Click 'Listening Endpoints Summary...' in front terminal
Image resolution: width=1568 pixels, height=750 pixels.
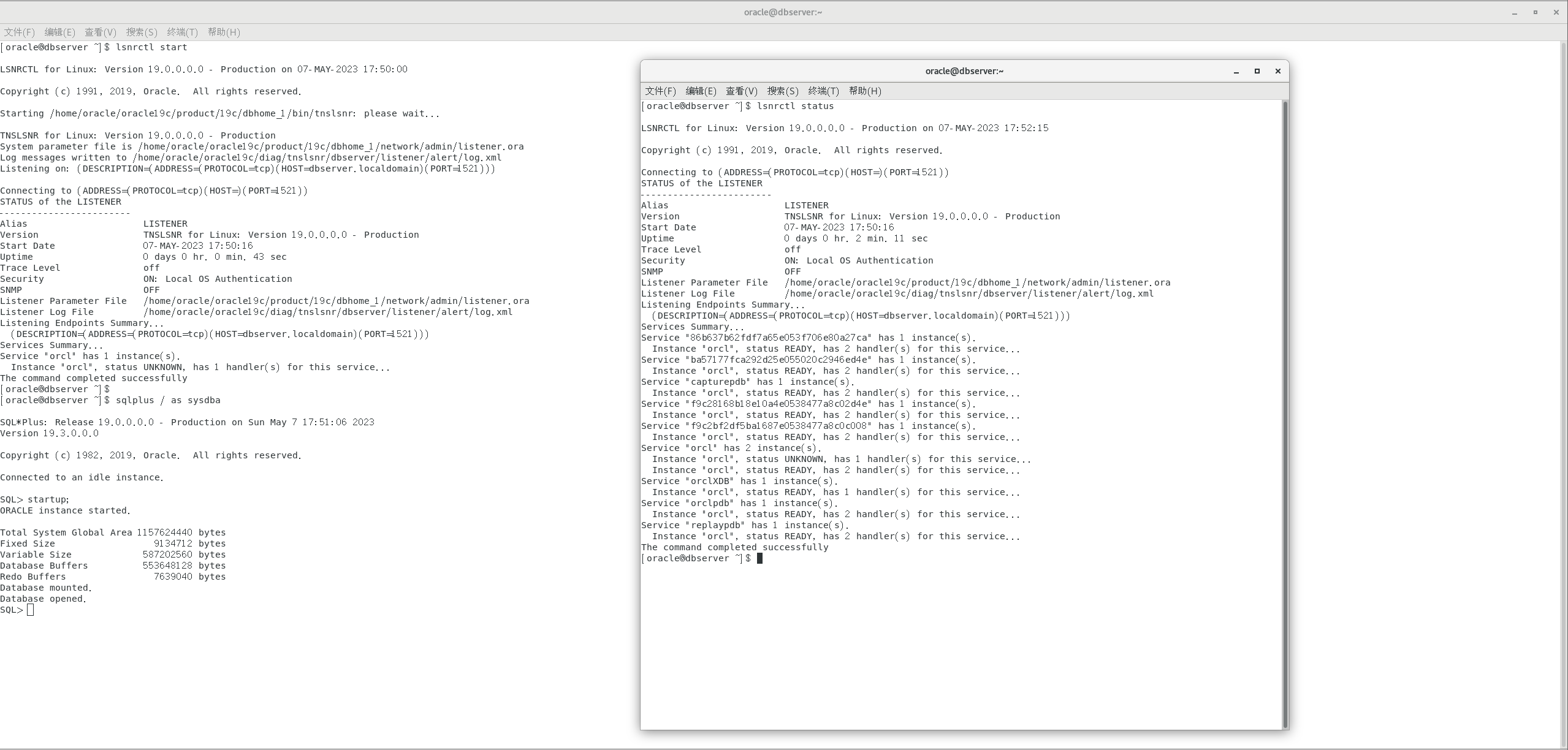point(723,305)
